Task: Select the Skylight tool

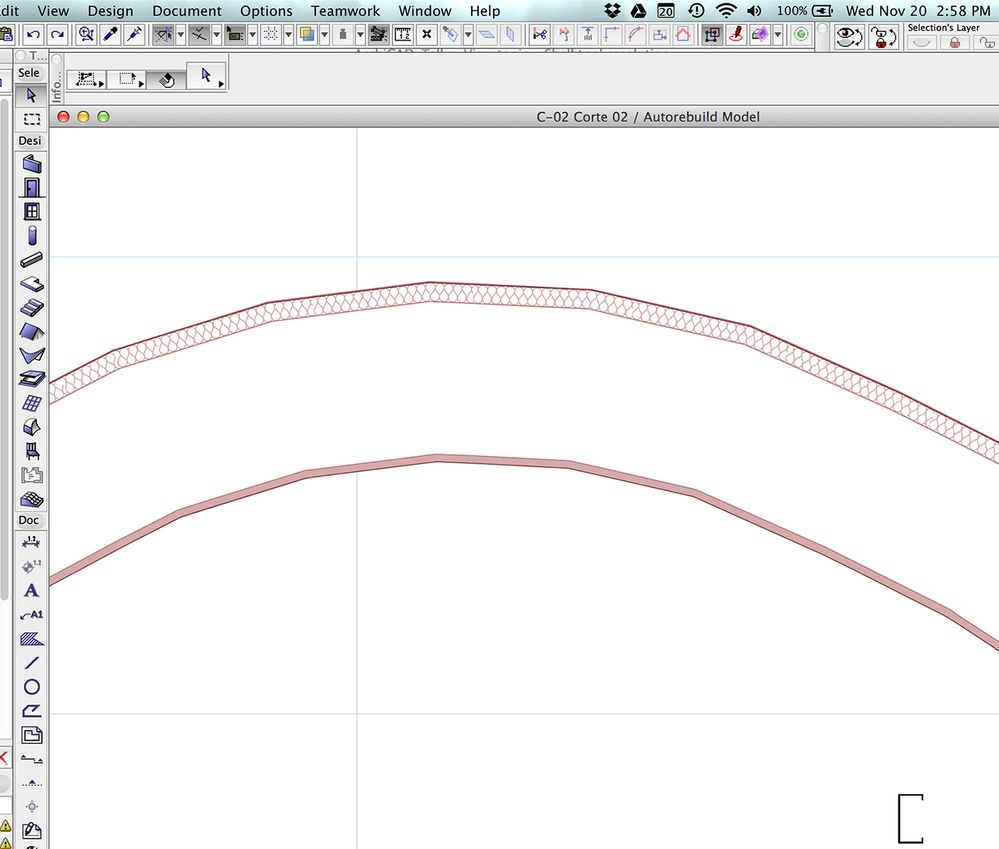Action: 32,379
